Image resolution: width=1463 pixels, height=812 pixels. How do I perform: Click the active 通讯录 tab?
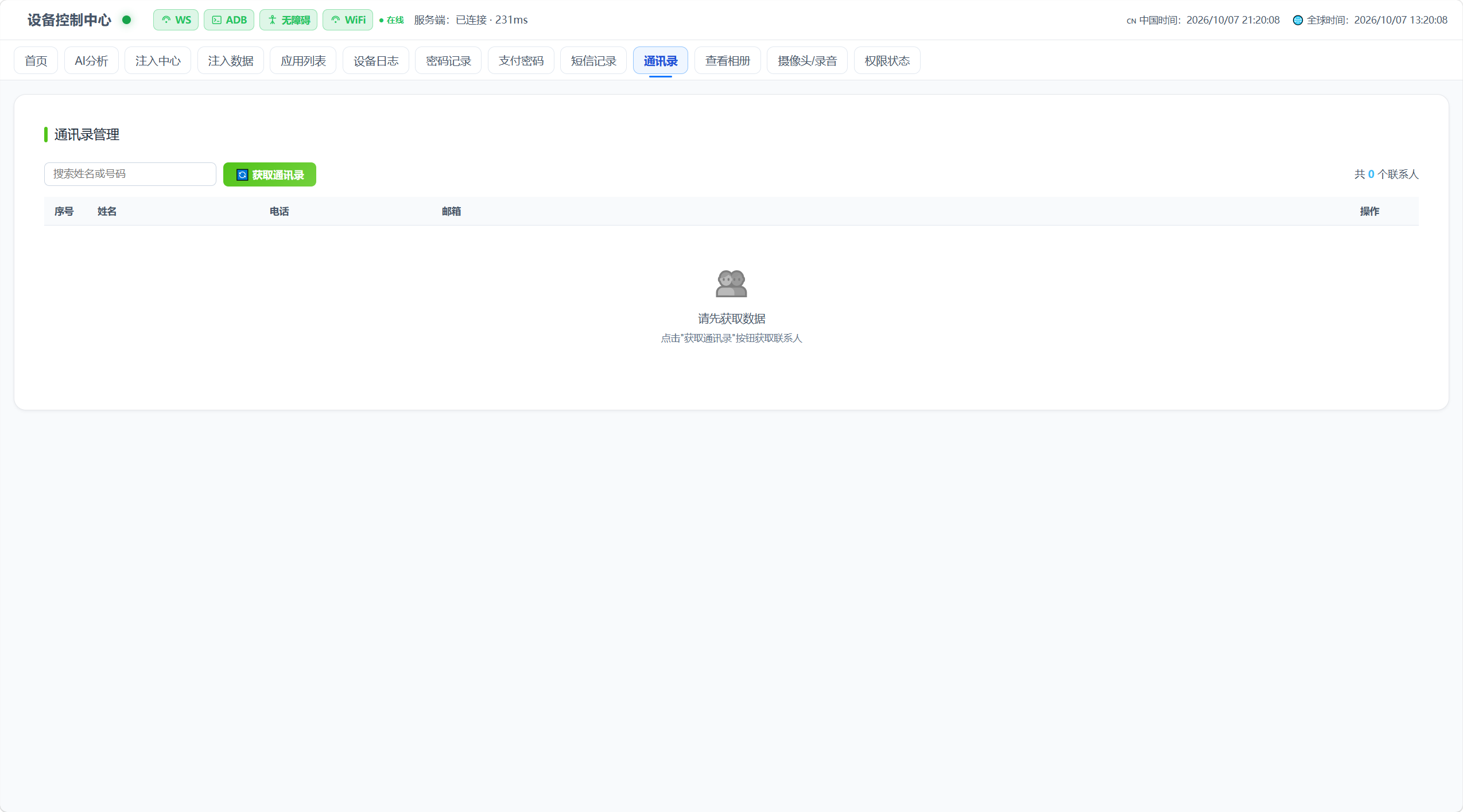point(661,61)
